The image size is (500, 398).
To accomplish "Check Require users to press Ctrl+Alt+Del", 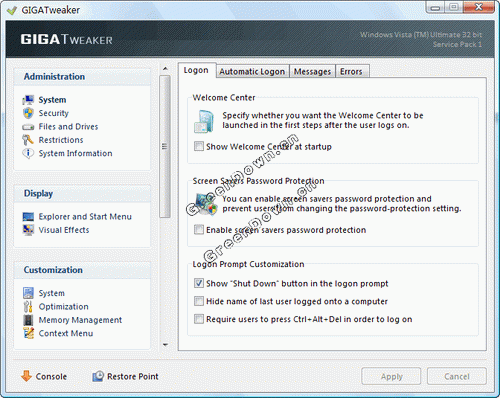I will (199, 319).
